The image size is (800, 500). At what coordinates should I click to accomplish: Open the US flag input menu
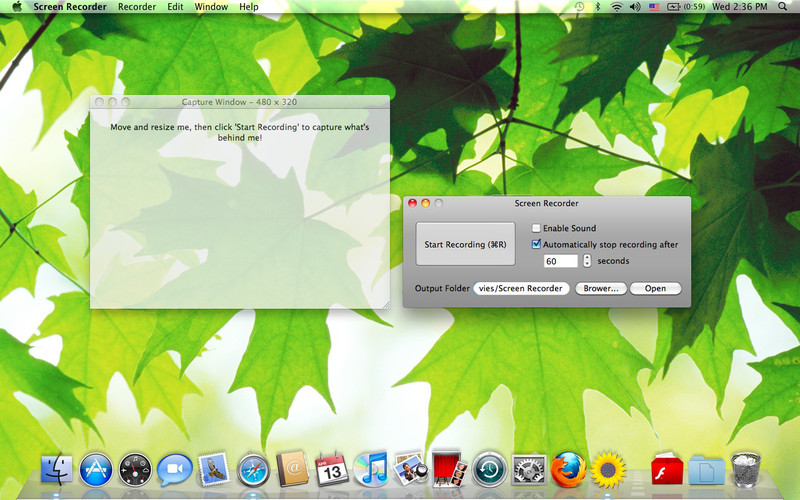[654, 7]
